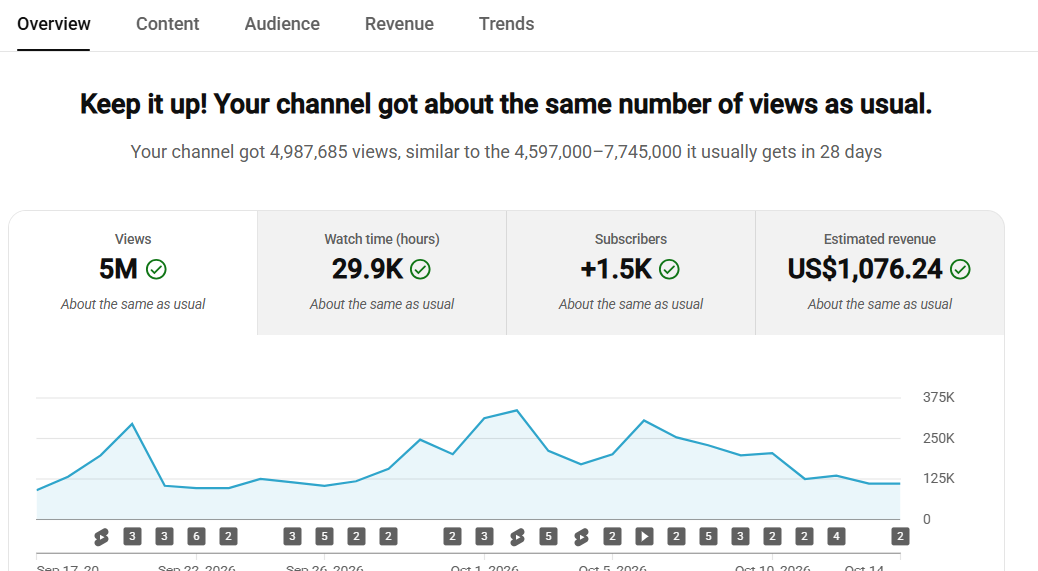Image resolution: width=1038 pixels, height=571 pixels.
Task: Click 'About the same as usual' under Subscribers
Action: coord(631,304)
